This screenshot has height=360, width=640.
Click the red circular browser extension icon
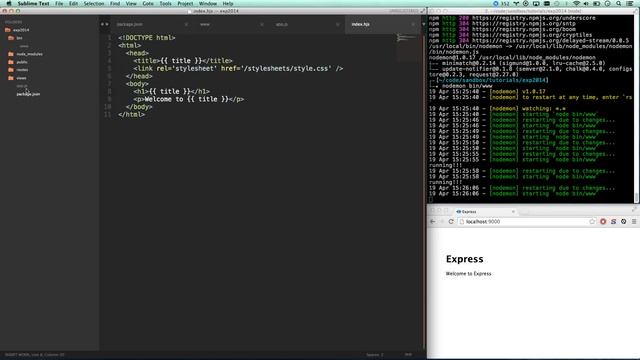click(603, 222)
